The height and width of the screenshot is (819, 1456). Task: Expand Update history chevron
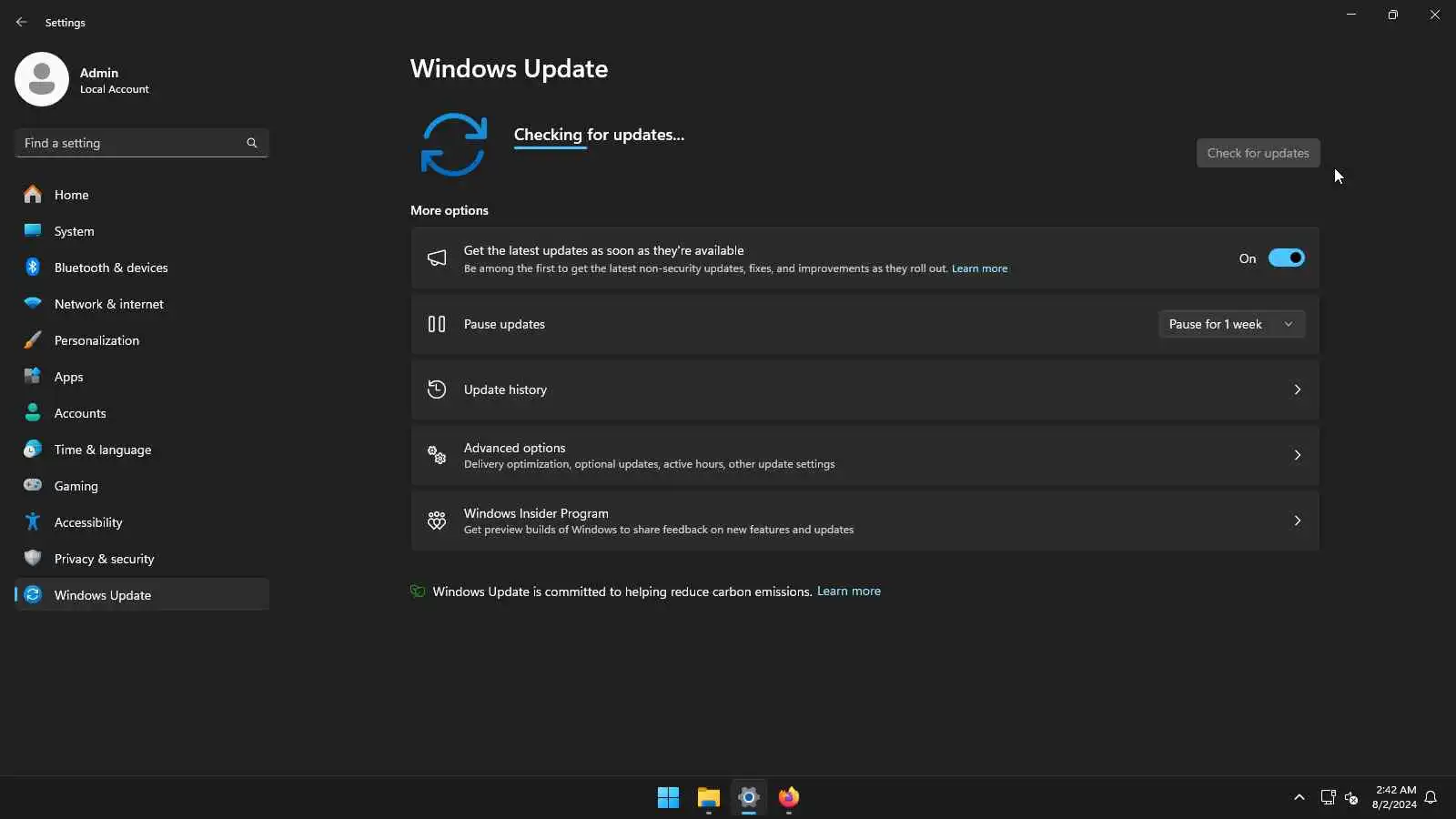(x=1298, y=389)
